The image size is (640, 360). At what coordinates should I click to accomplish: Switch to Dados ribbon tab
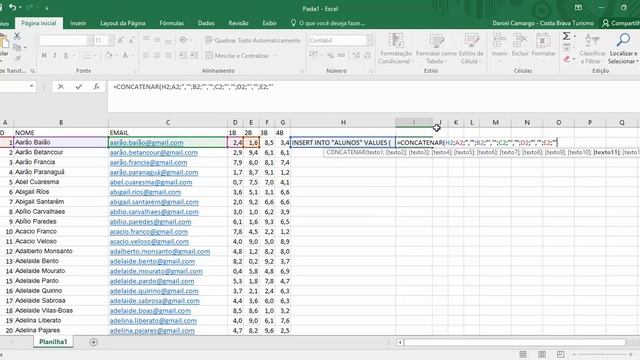click(x=206, y=23)
